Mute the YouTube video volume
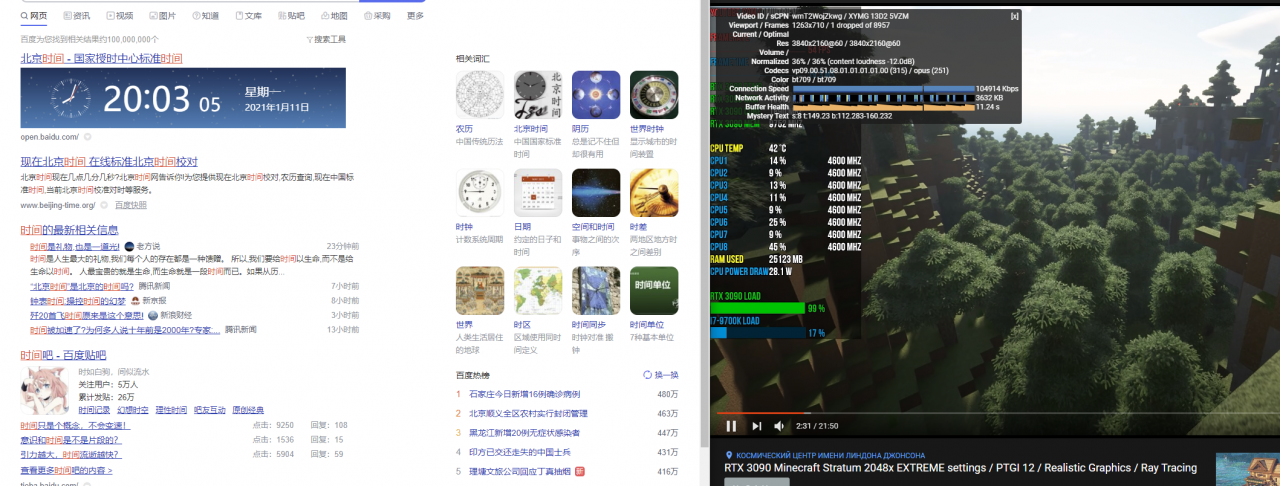1280x486 pixels. pyautogui.click(x=781, y=426)
